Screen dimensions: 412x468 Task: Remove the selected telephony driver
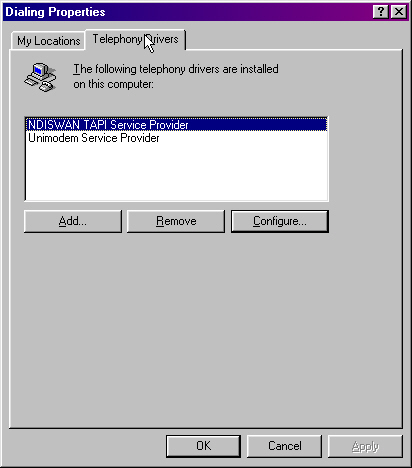(x=176, y=221)
